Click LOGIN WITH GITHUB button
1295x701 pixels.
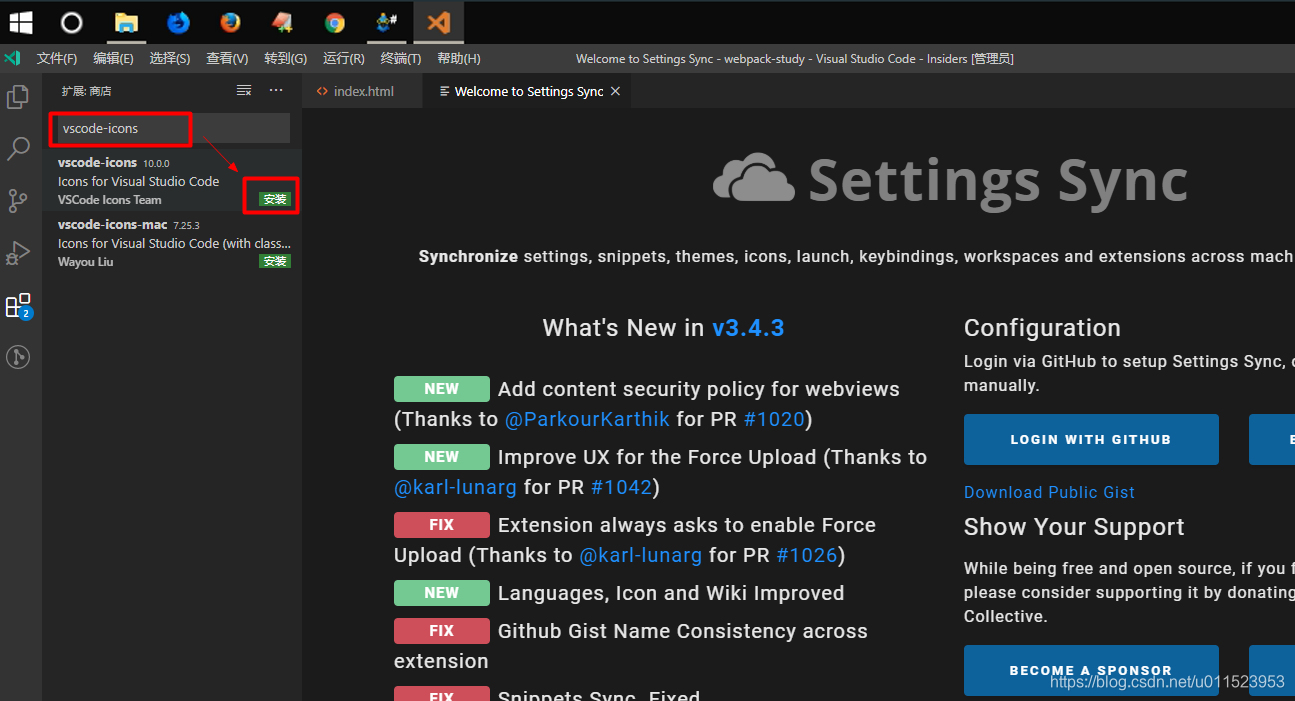click(x=1091, y=439)
